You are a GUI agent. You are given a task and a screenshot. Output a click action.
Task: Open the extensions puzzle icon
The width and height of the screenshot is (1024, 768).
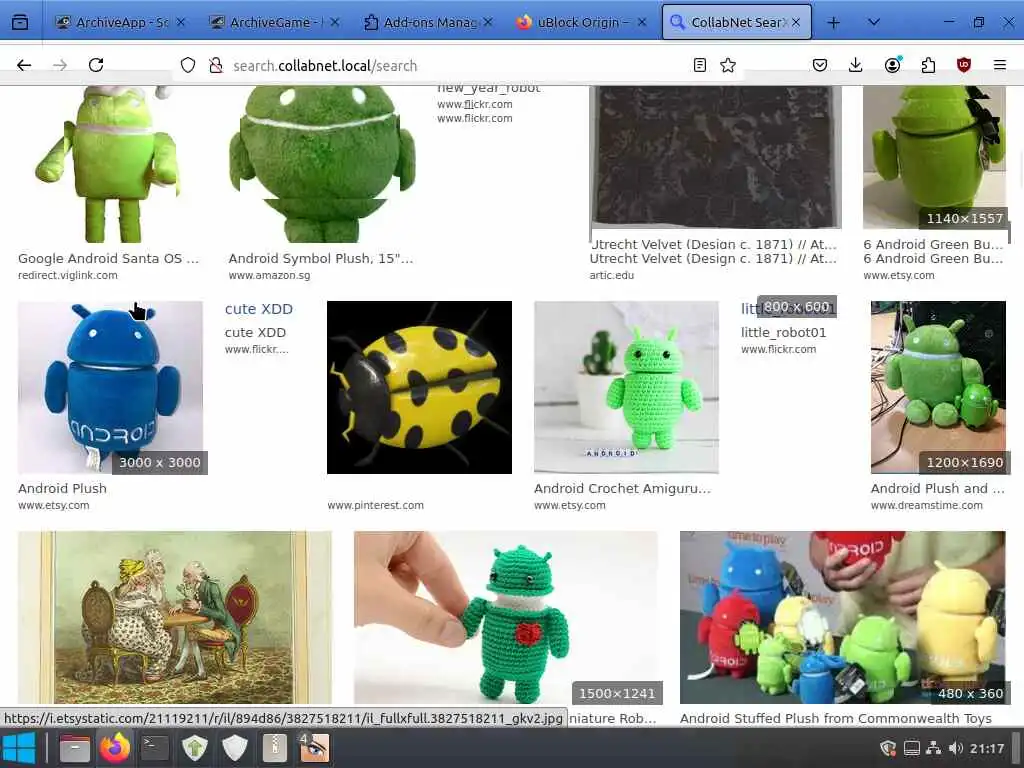point(928,65)
